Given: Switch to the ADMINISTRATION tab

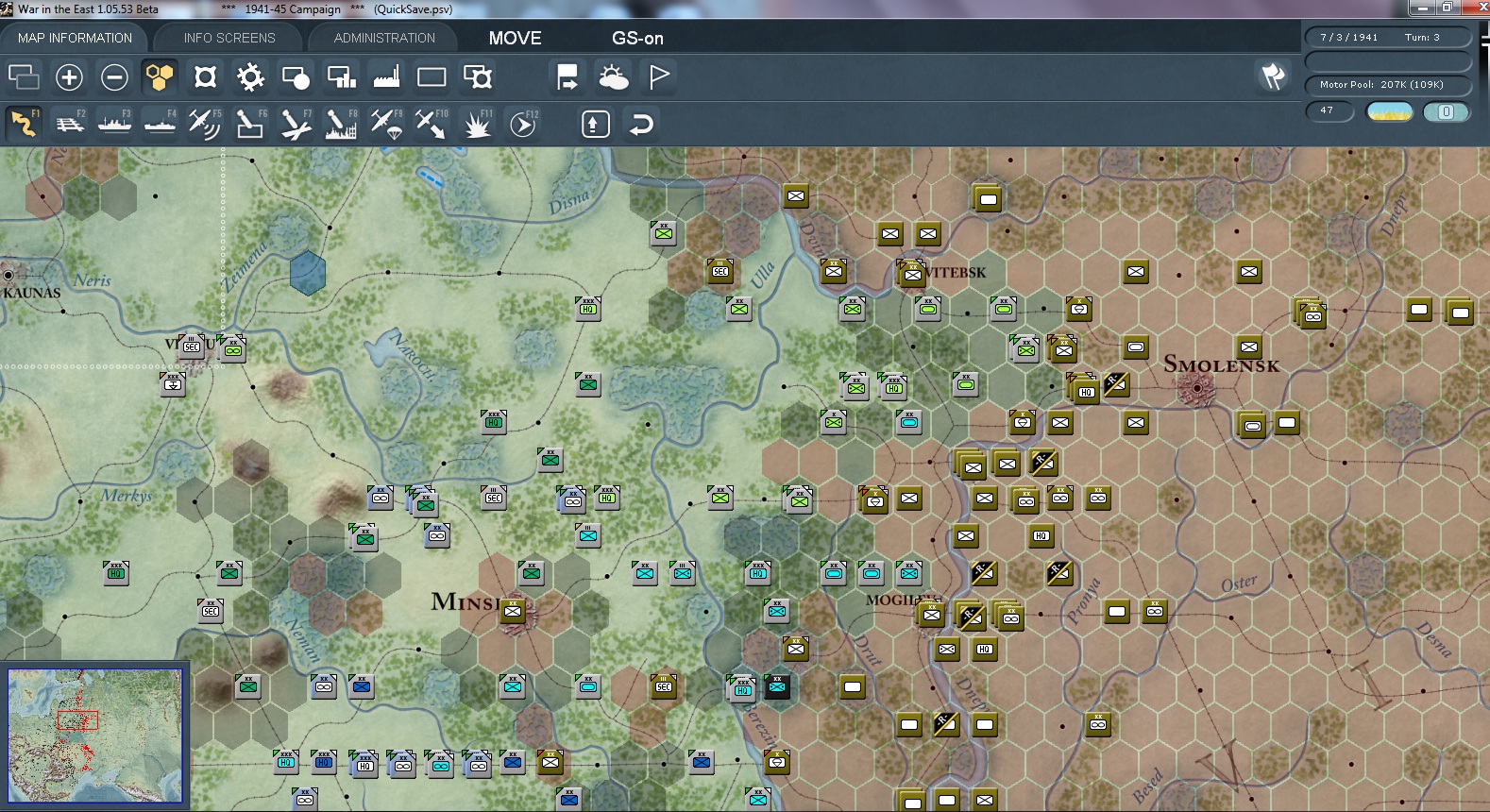Looking at the screenshot, I should (384, 38).
